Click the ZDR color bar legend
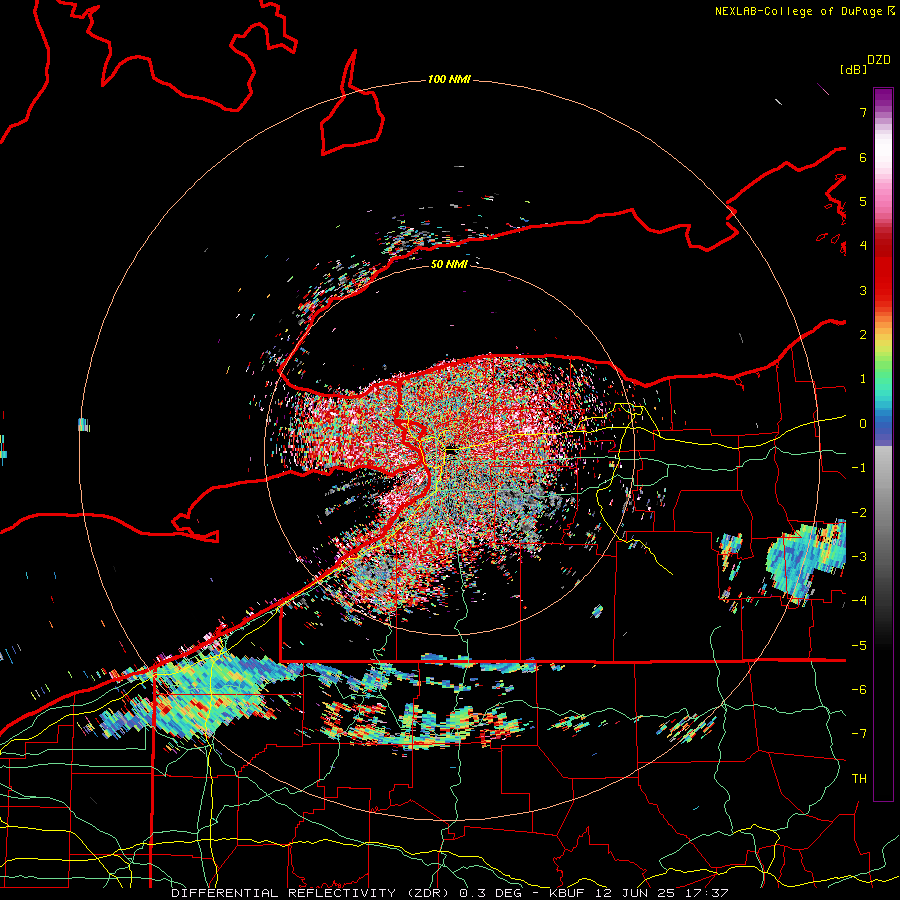Image resolution: width=900 pixels, height=900 pixels. click(883, 444)
